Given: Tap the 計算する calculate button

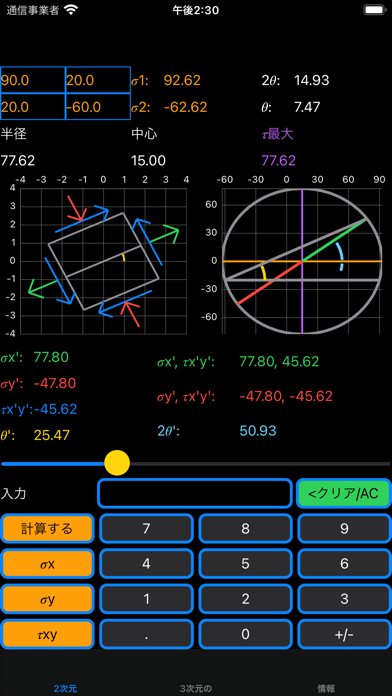Looking at the screenshot, I should (47, 528).
